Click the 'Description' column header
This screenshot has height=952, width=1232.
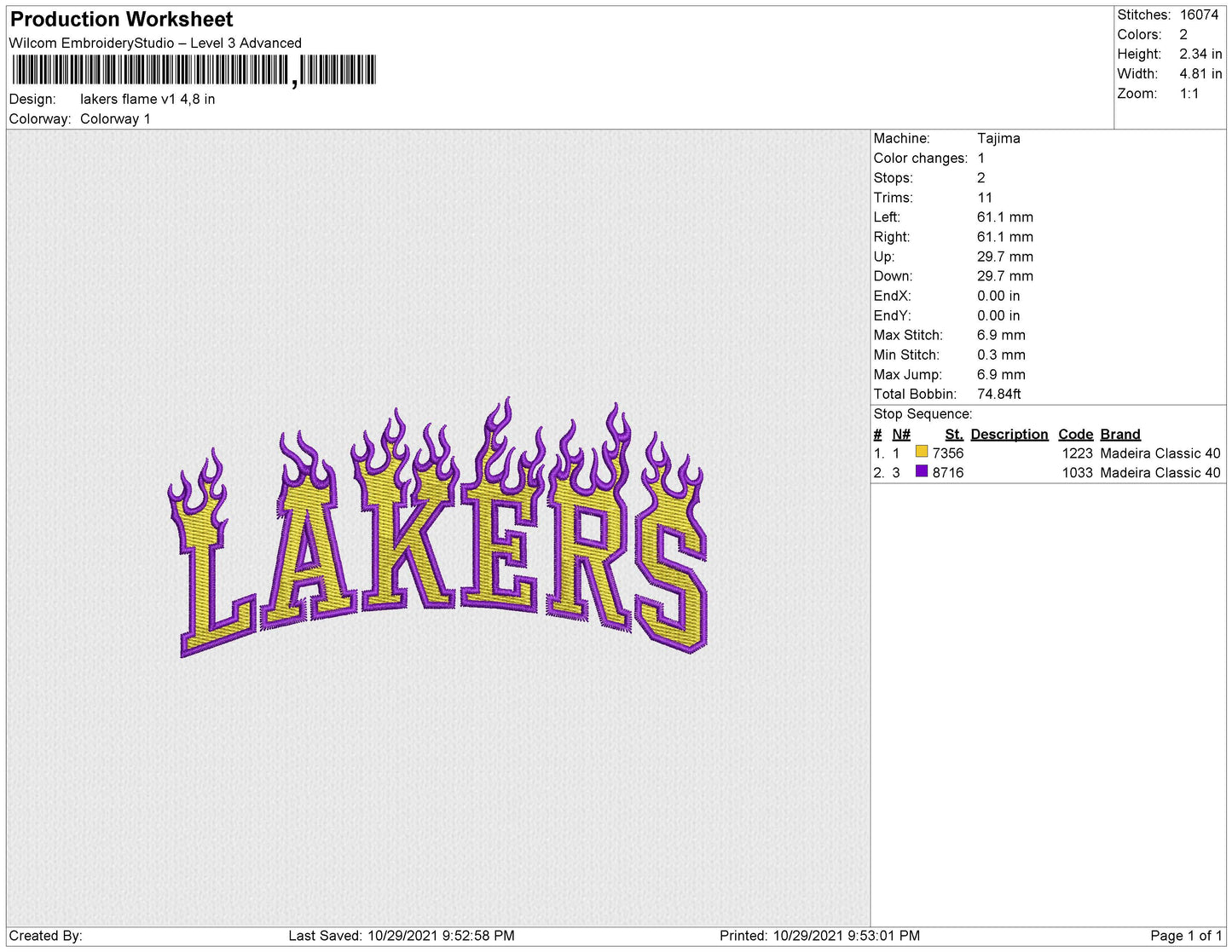tap(1009, 435)
